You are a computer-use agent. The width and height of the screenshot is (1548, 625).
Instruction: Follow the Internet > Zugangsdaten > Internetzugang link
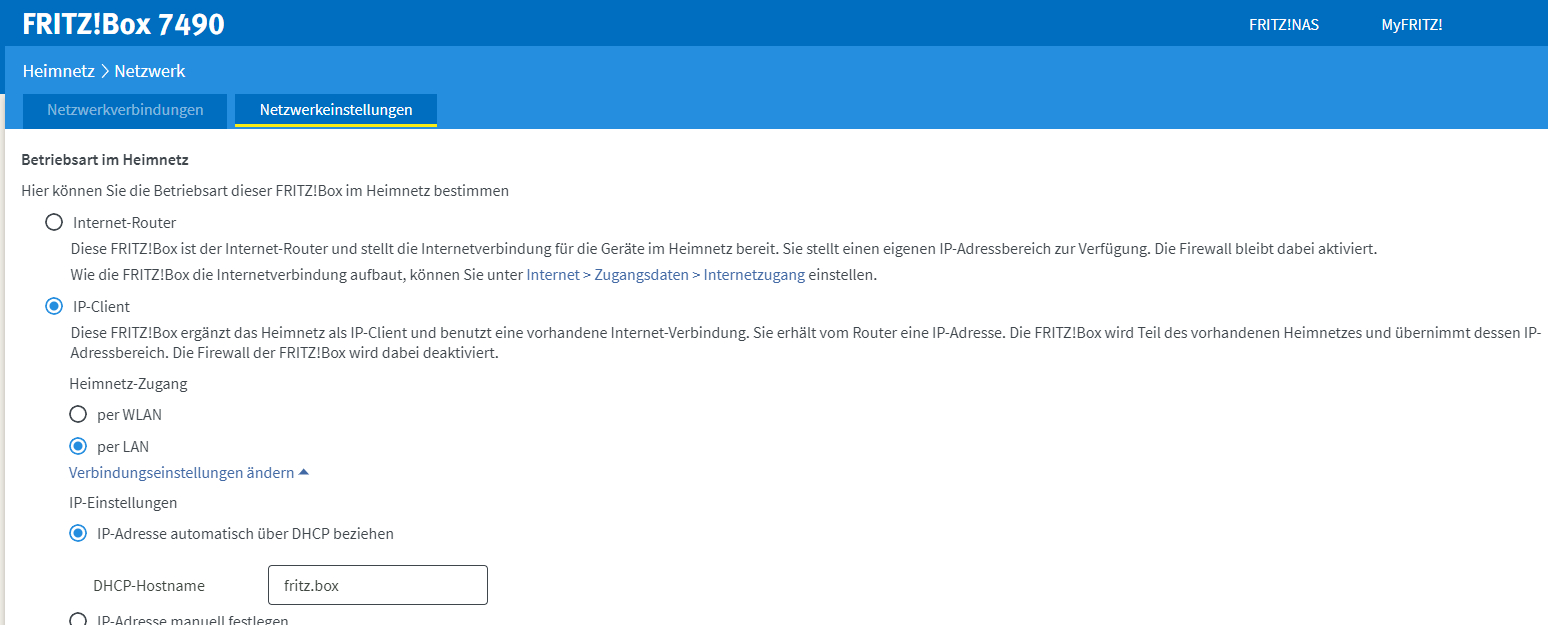(665, 275)
